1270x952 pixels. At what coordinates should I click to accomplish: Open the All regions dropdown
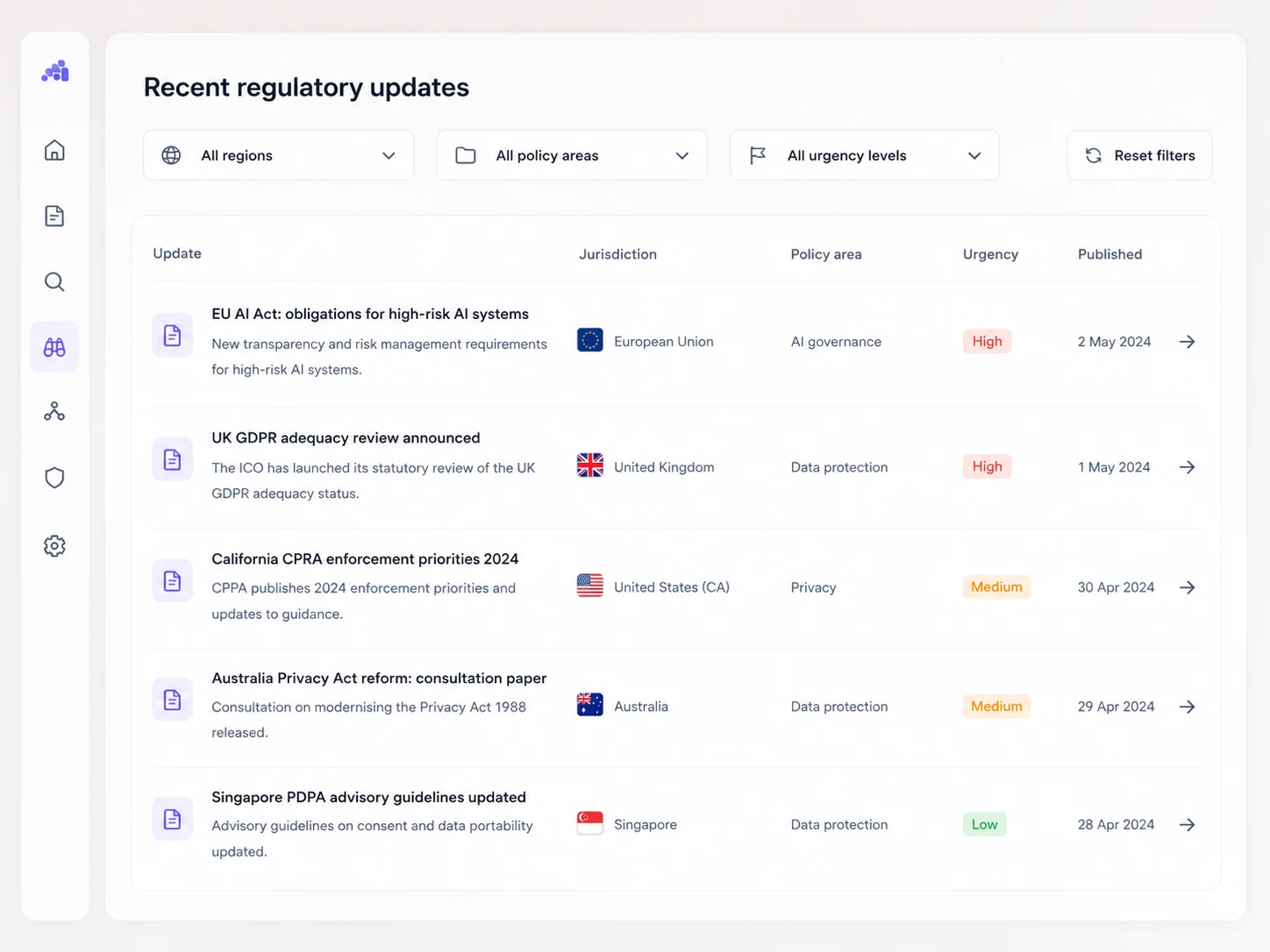(278, 155)
